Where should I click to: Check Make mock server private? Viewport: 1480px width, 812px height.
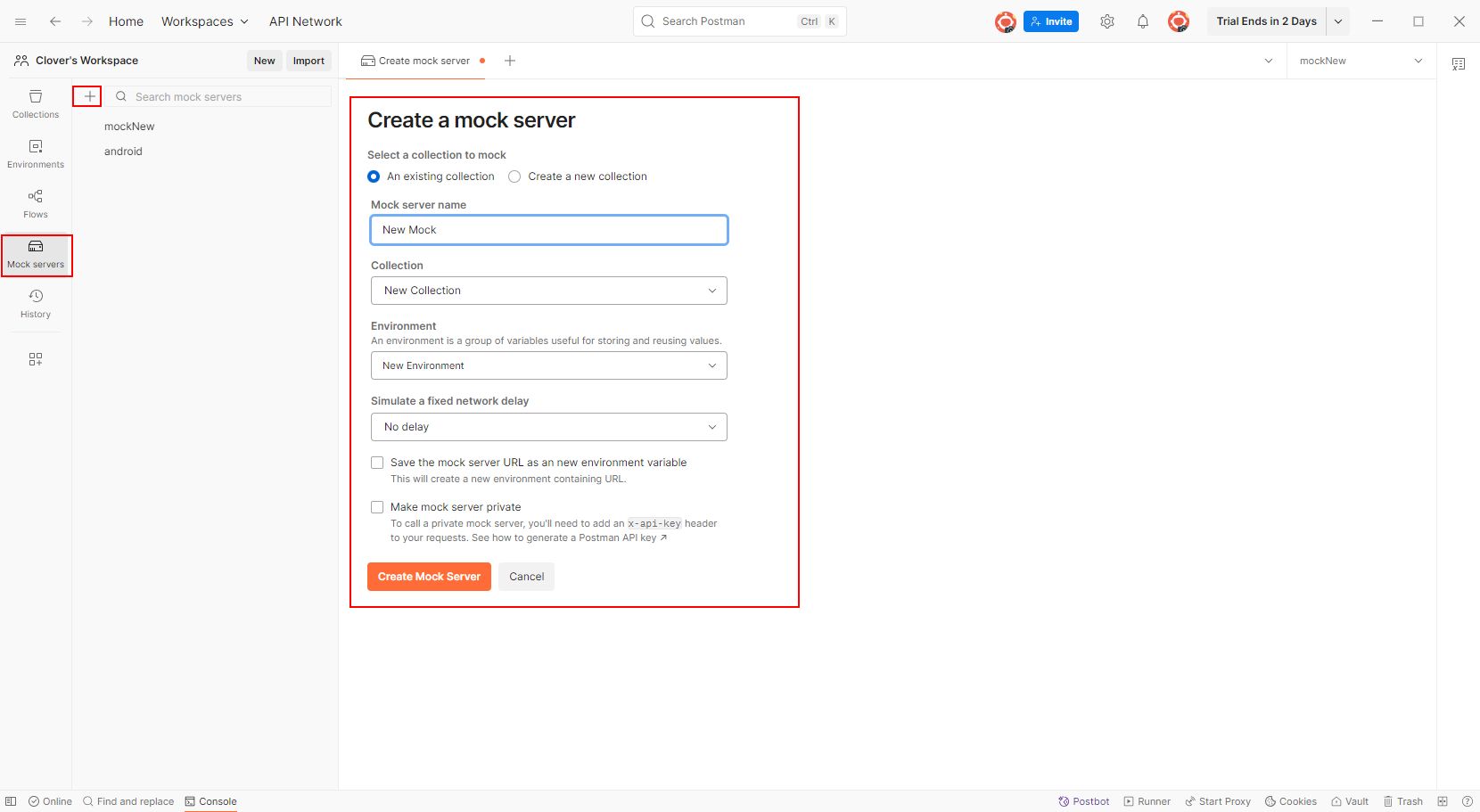click(377, 507)
